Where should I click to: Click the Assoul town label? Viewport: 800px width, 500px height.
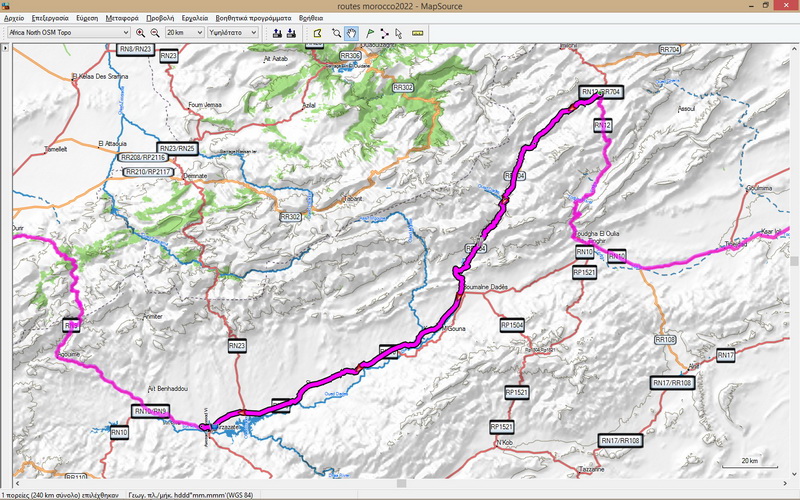[x=686, y=109]
